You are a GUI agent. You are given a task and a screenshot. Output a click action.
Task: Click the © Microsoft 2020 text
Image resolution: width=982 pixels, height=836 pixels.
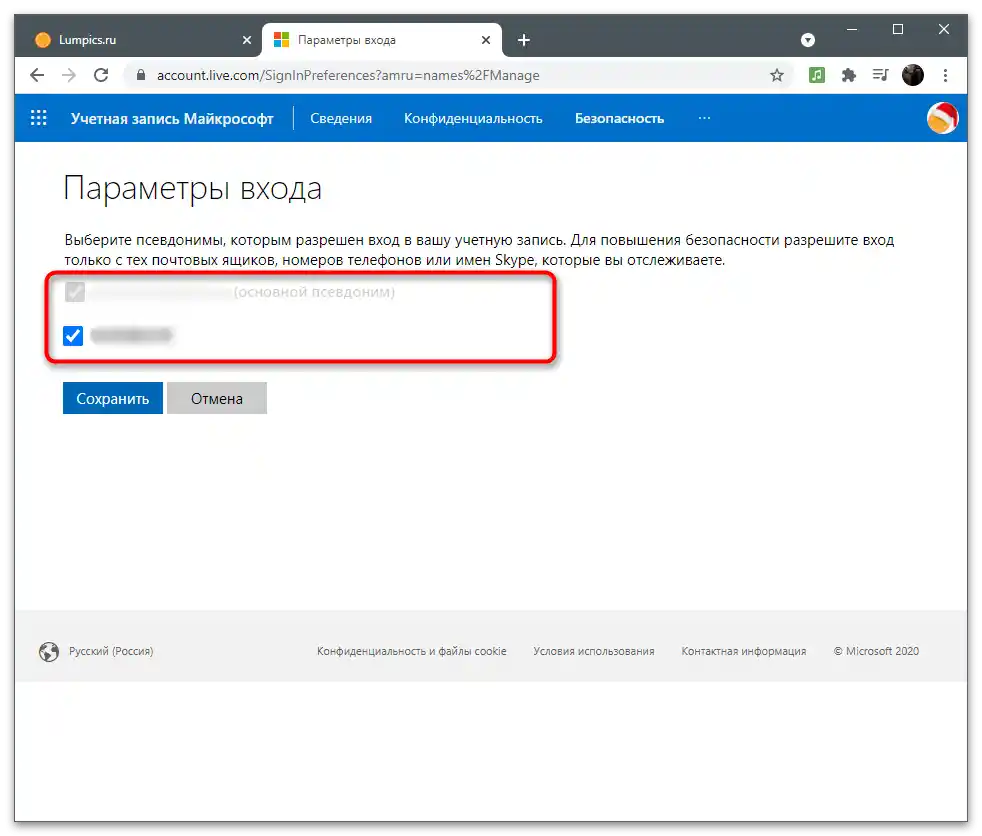click(876, 651)
